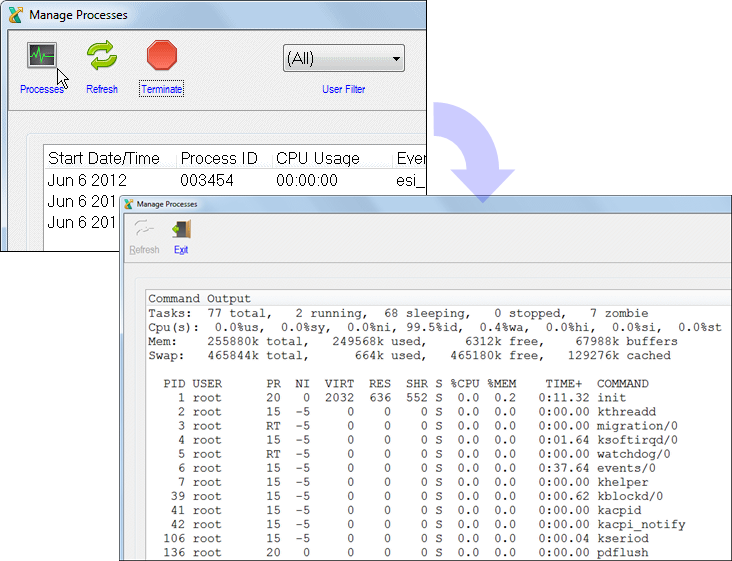Image resolution: width=732 pixels, height=561 pixels.
Task: Click the User Filter label
Action: [344, 89]
